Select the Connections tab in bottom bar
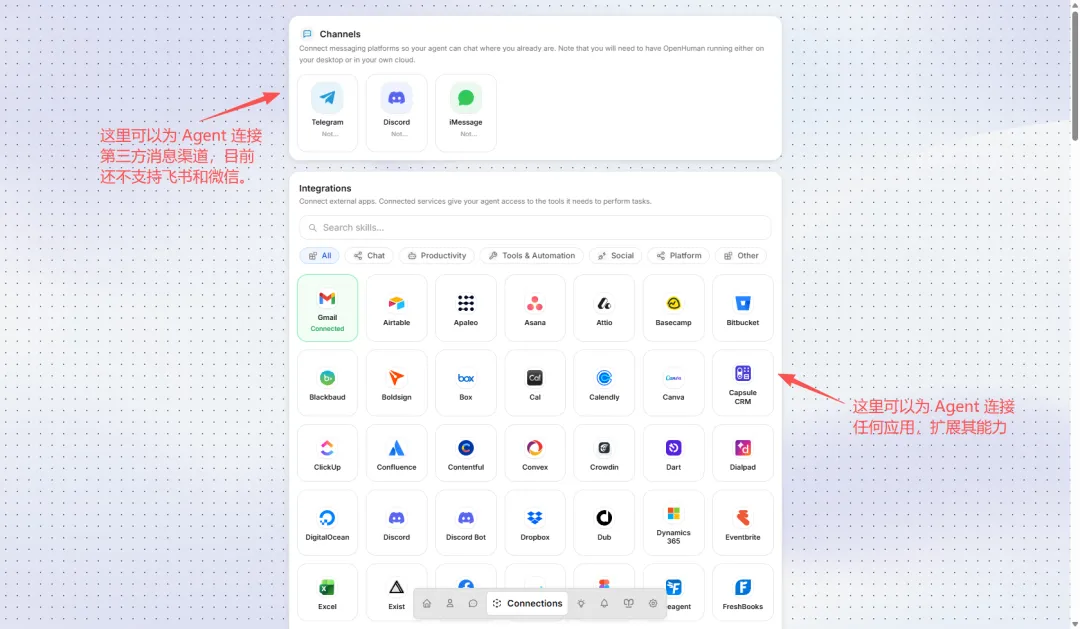This screenshot has height=629, width=1080. pos(528,604)
